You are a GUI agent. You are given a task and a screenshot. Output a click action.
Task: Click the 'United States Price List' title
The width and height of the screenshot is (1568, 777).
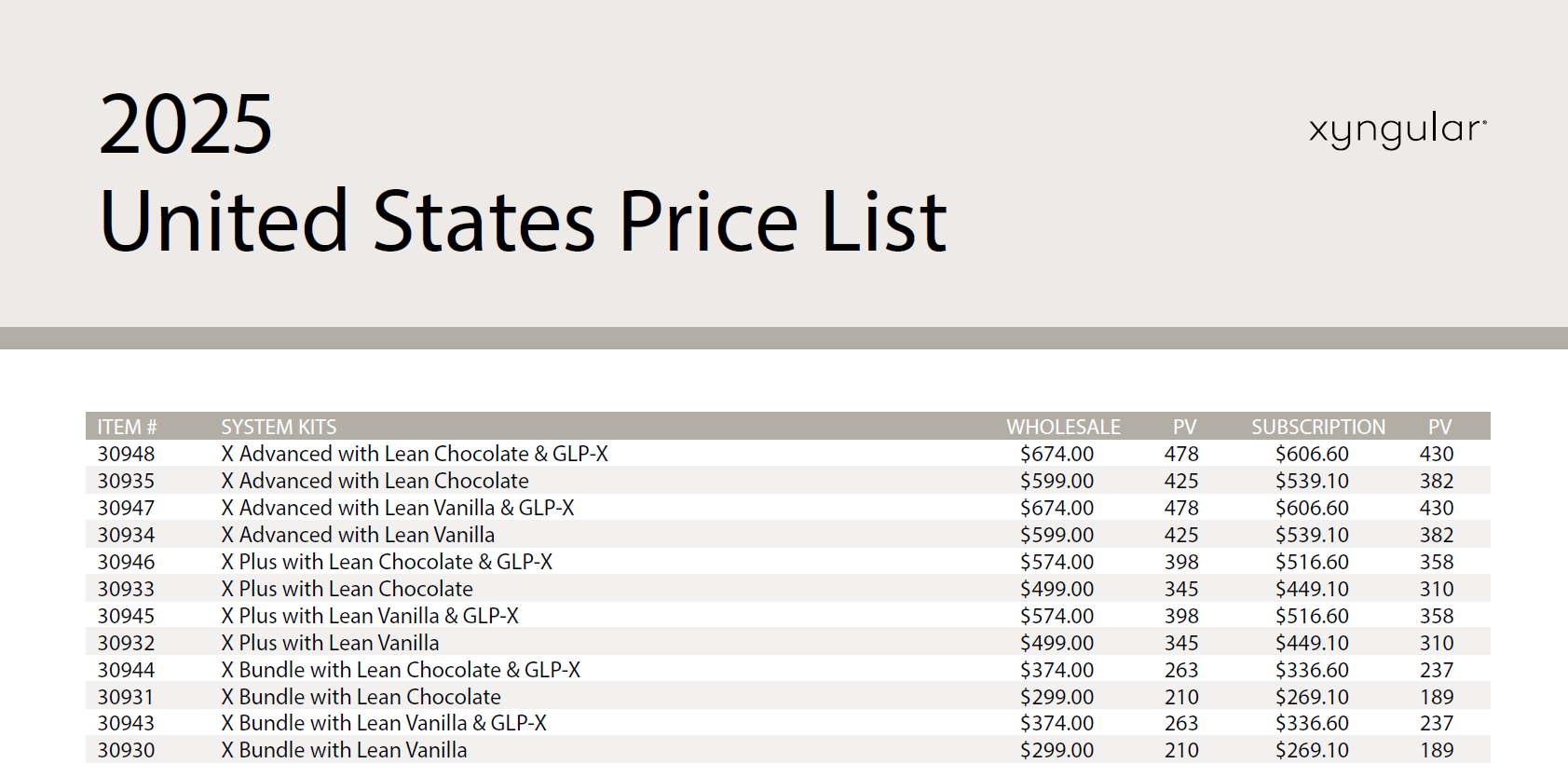pyautogui.click(x=523, y=221)
